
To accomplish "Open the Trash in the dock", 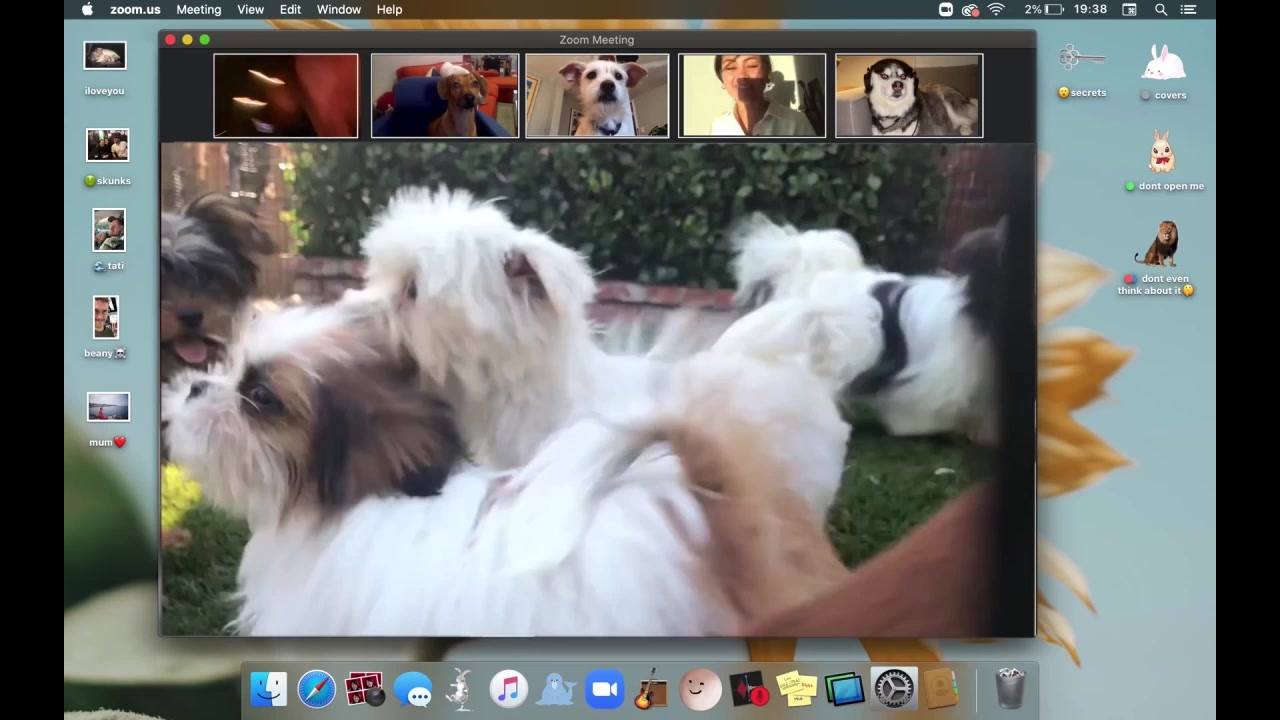I will pyautogui.click(x=1011, y=690).
